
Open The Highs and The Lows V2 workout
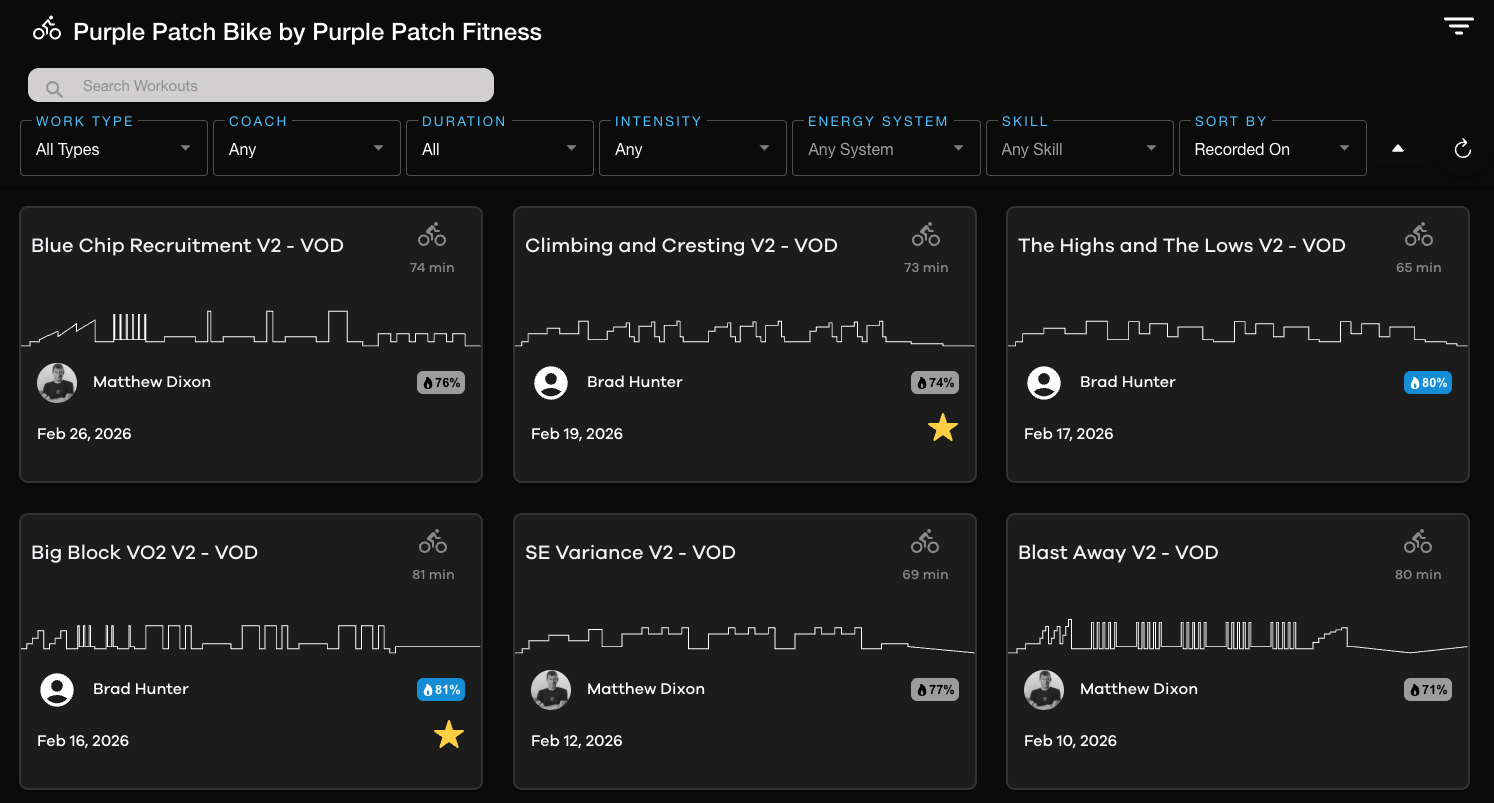click(1181, 245)
